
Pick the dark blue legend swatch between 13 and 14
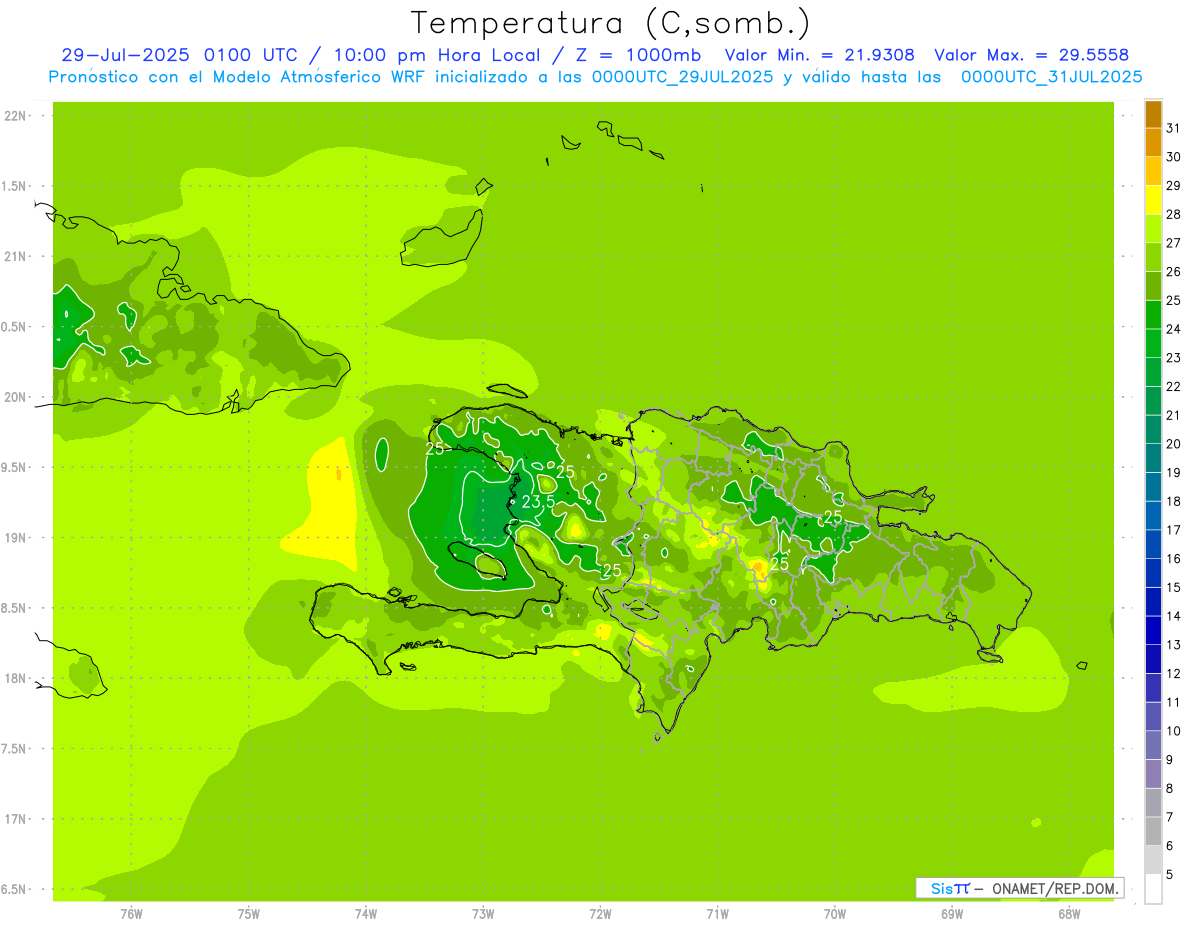click(x=1153, y=630)
